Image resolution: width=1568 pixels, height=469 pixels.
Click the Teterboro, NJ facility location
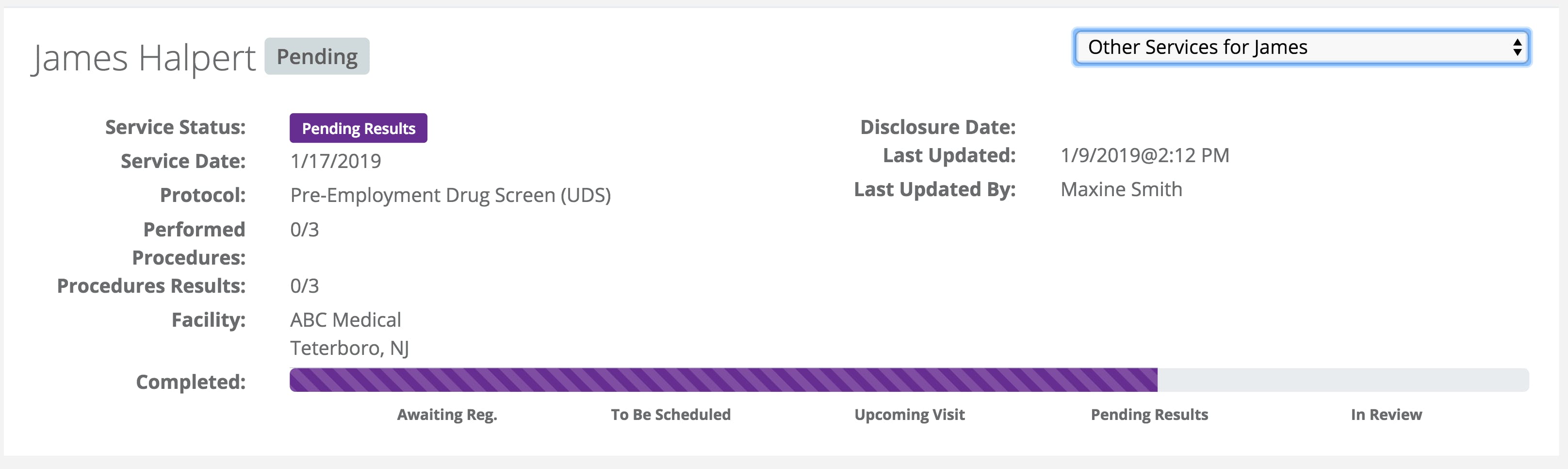(x=349, y=349)
